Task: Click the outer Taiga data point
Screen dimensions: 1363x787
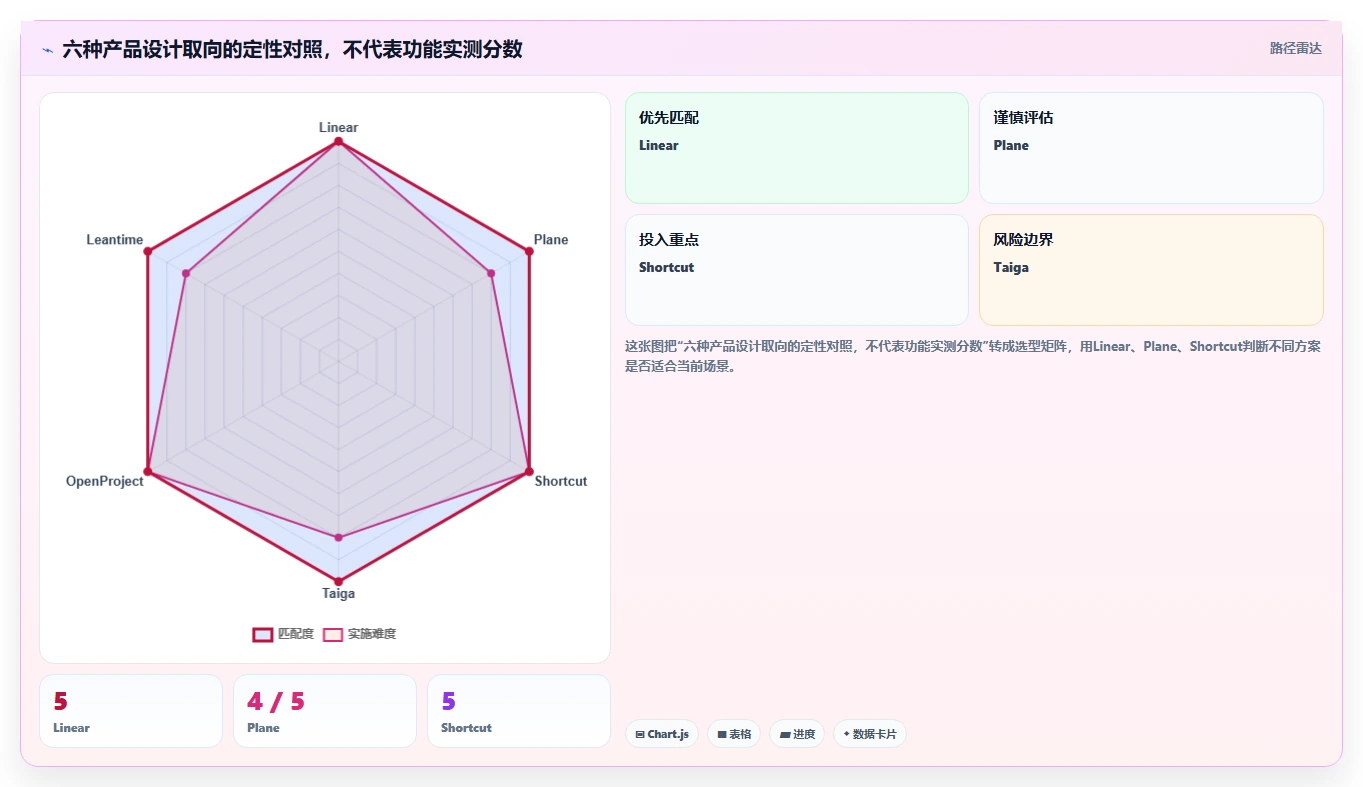Action: [338, 581]
